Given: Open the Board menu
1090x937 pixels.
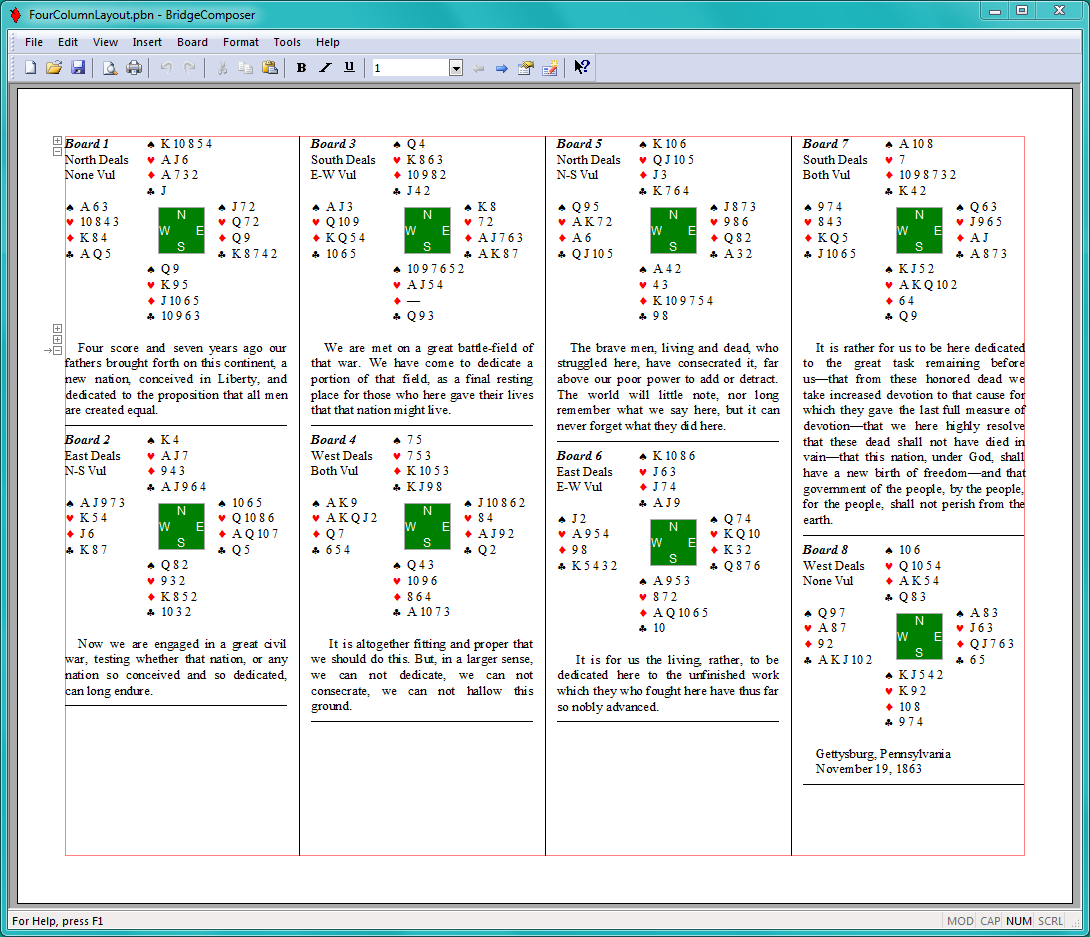Looking at the screenshot, I should [192, 42].
